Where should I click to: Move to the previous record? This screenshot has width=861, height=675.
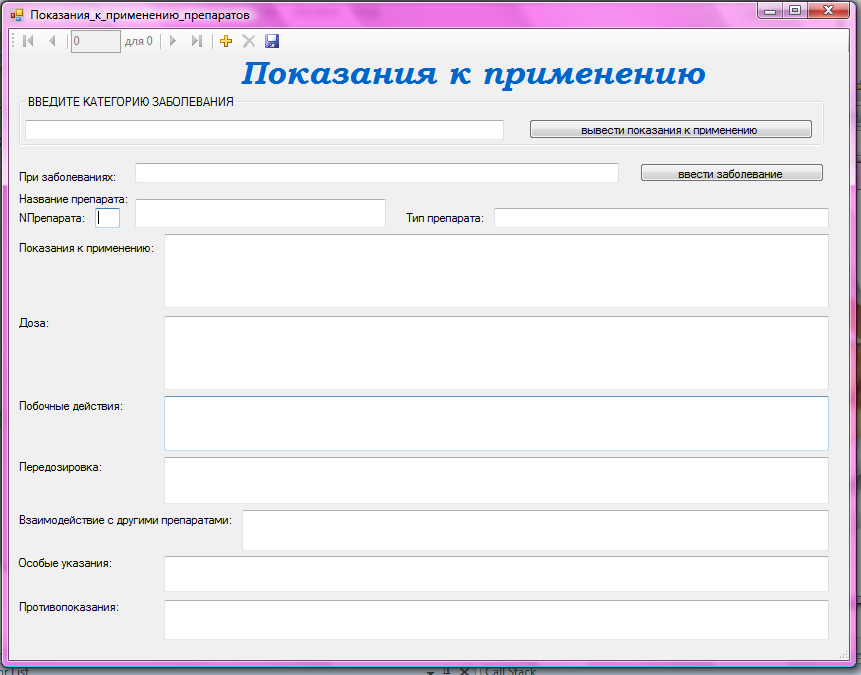(53, 41)
